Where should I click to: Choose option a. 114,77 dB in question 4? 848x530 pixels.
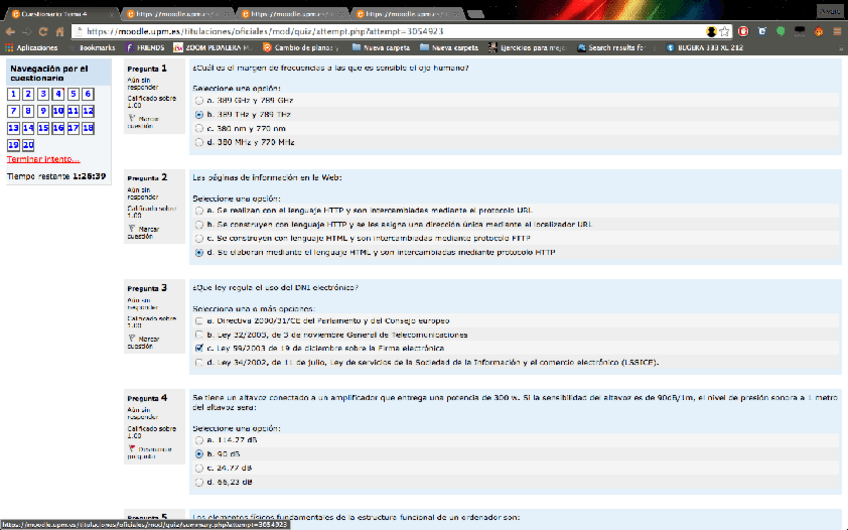(199, 439)
